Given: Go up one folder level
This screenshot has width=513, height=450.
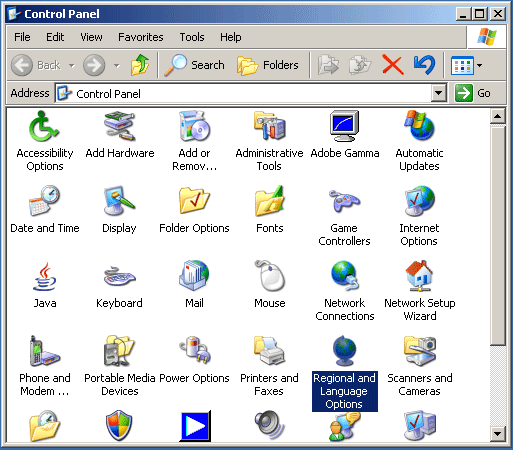Looking at the screenshot, I should 140,65.
